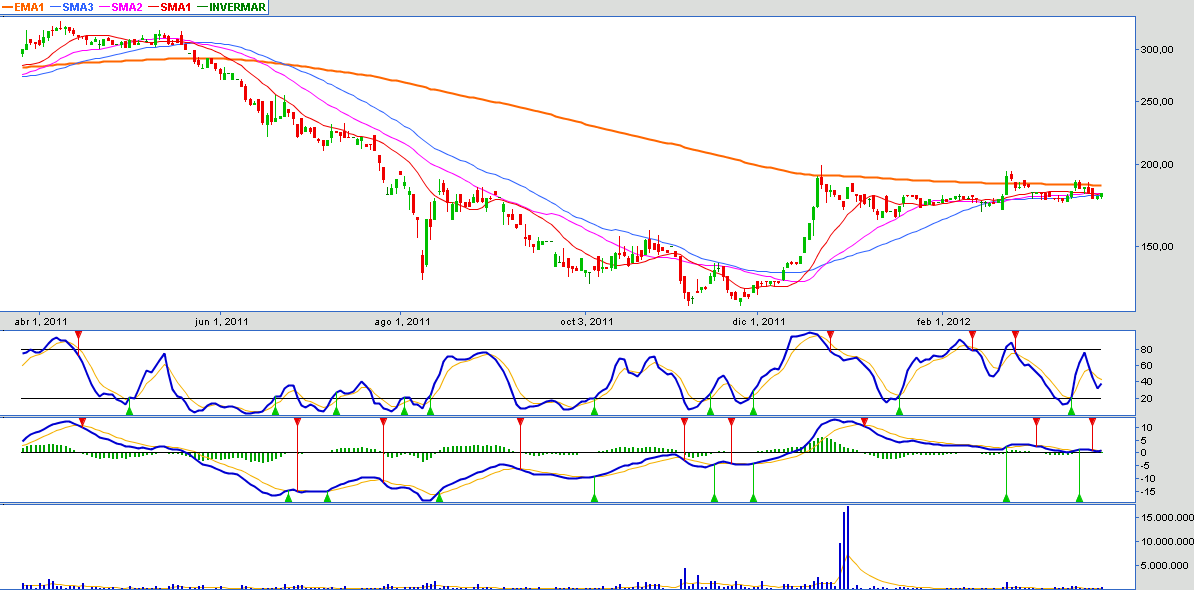Click the 150,00 price axis label

(1157, 246)
